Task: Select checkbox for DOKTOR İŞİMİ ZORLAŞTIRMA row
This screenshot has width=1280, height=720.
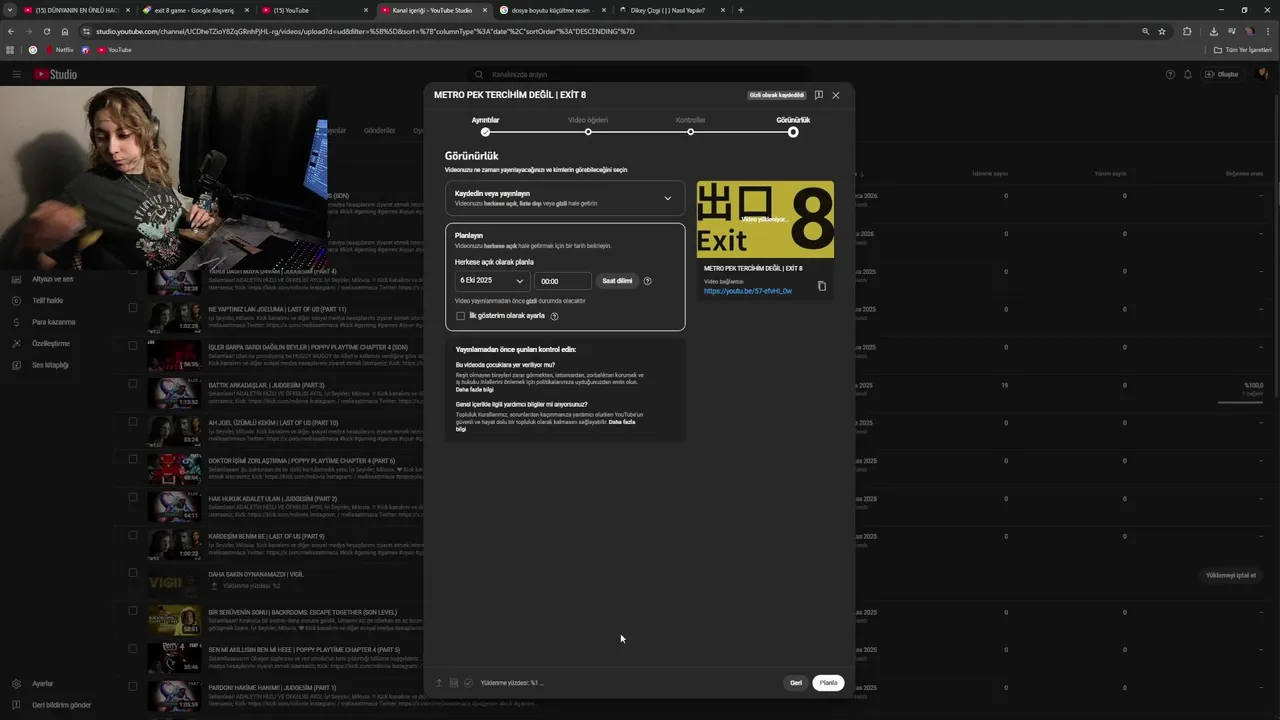Action: click(132, 460)
